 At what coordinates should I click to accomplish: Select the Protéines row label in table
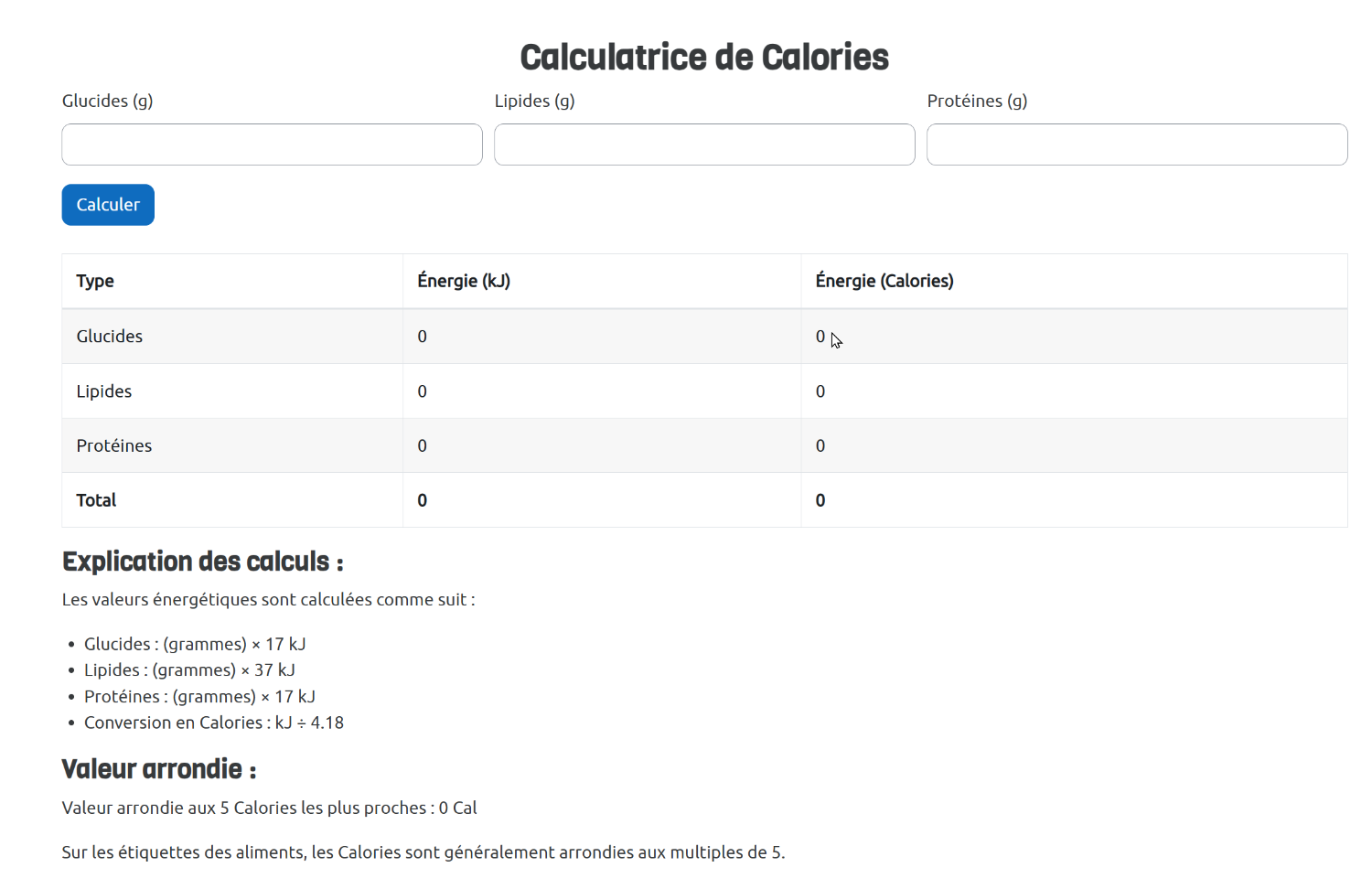(x=114, y=445)
